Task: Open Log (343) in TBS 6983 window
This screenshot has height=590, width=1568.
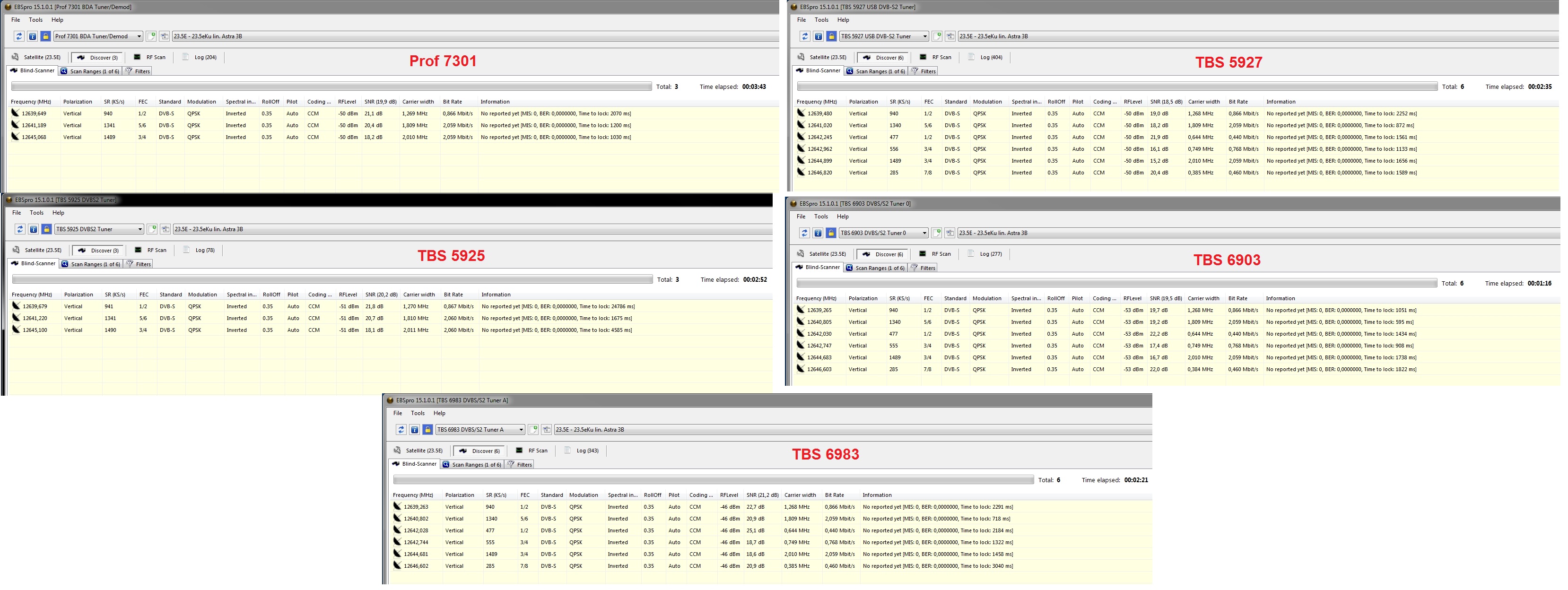Action: click(582, 451)
